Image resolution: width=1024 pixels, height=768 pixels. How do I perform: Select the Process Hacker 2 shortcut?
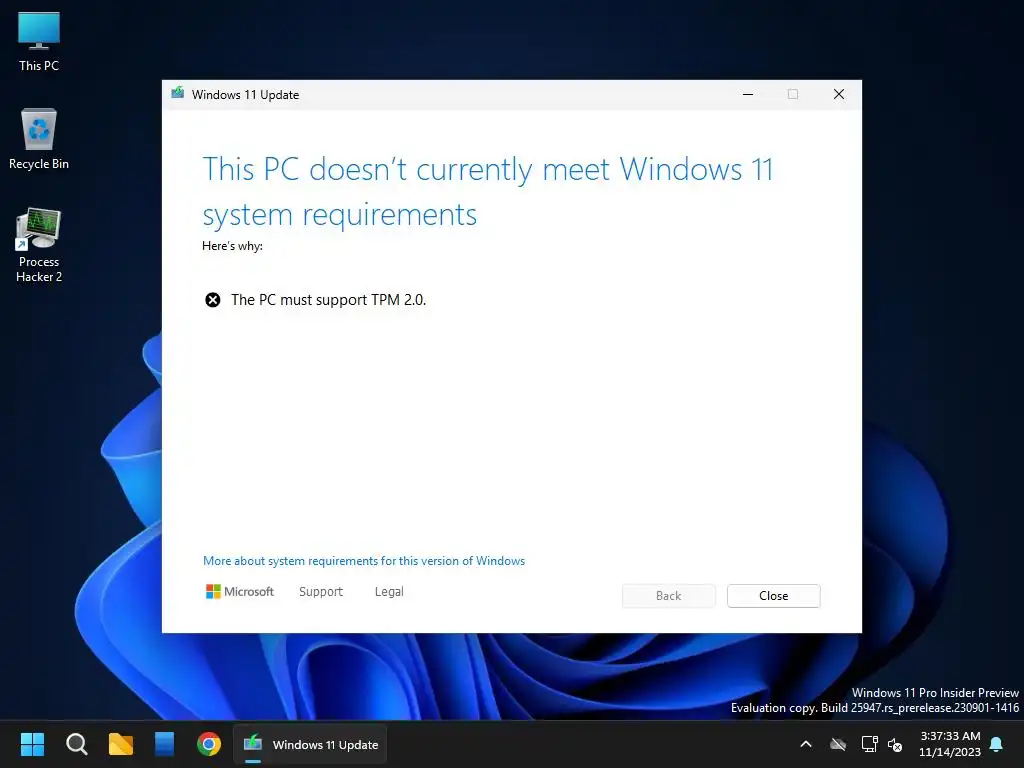(39, 245)
